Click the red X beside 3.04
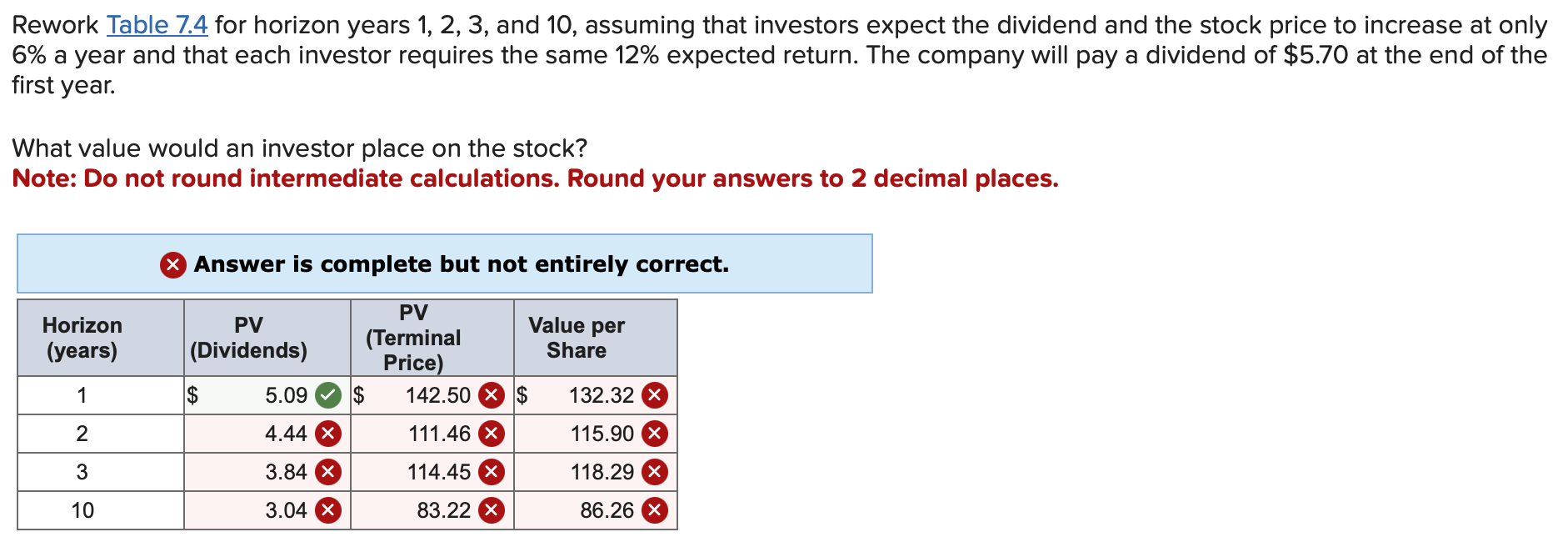 pos(329,509)
